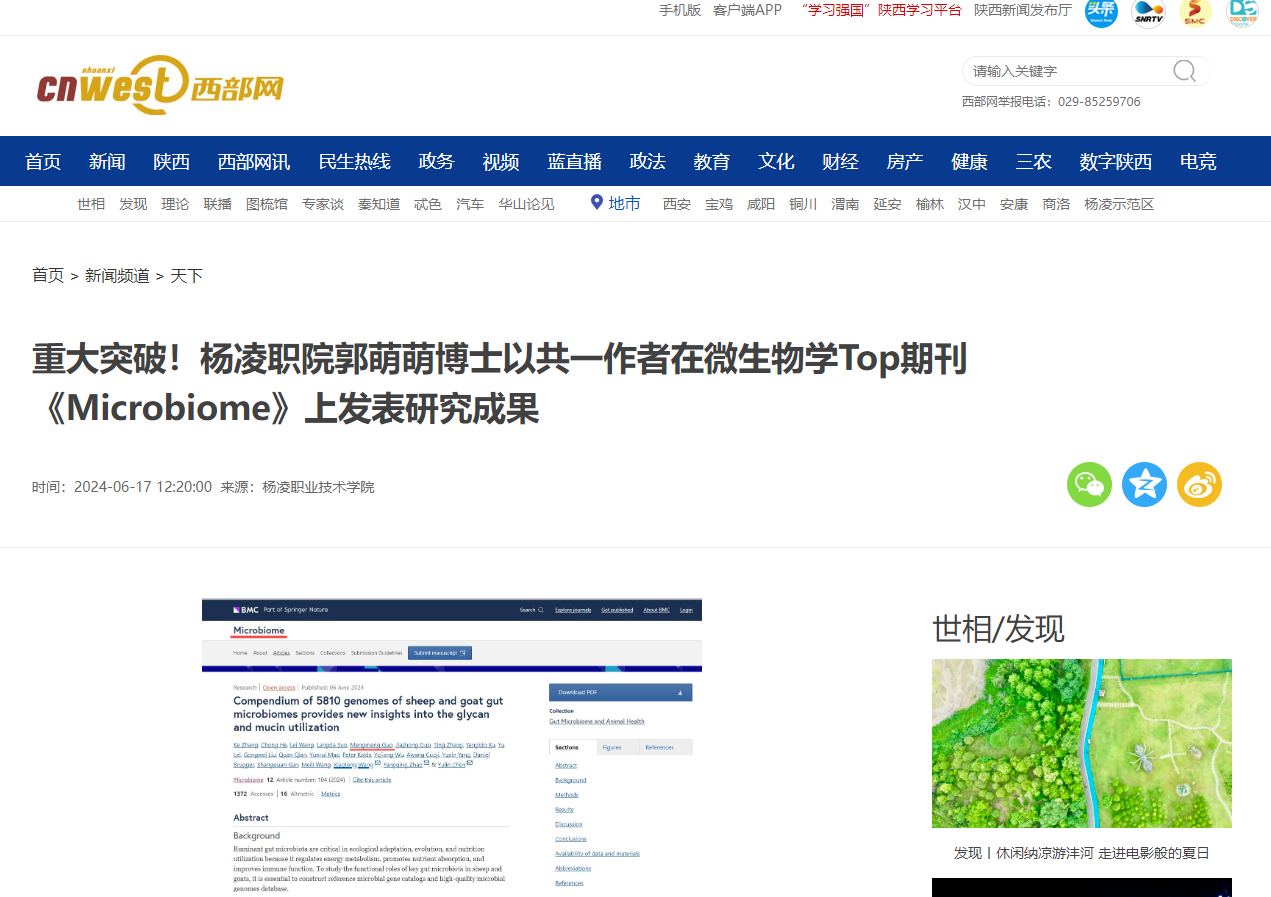Click the cnwest 西部网 logo
Screen dimensions: 1271x897
160,86
